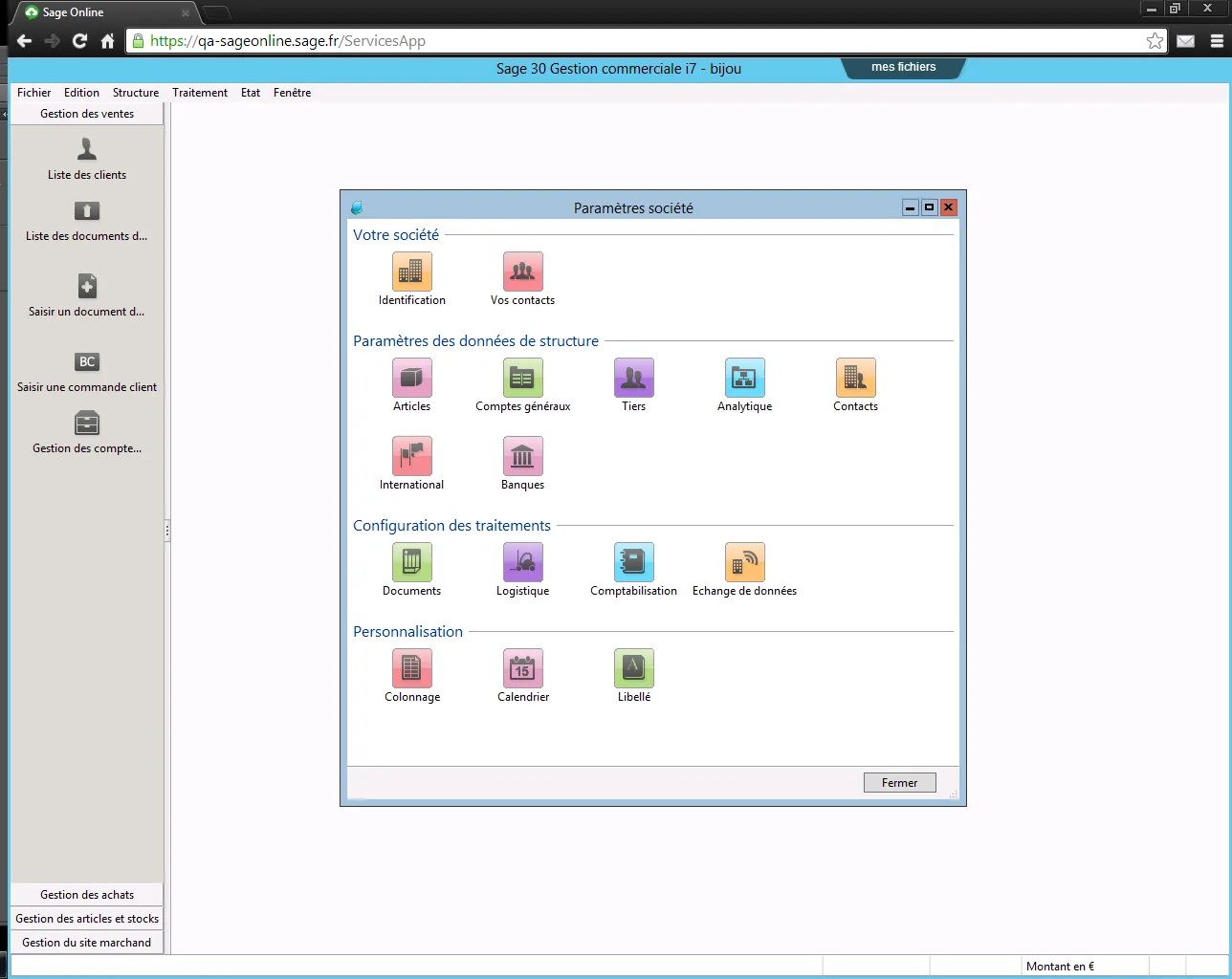
Task: Click the mail envelope browser icon
Action: click(x=1185, y=41)
